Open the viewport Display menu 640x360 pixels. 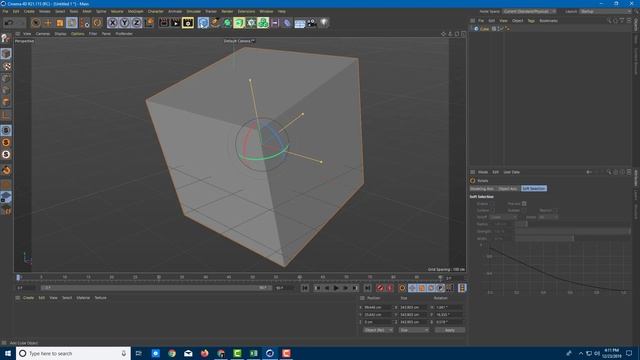pyautogui.click(x=60, y=34)
